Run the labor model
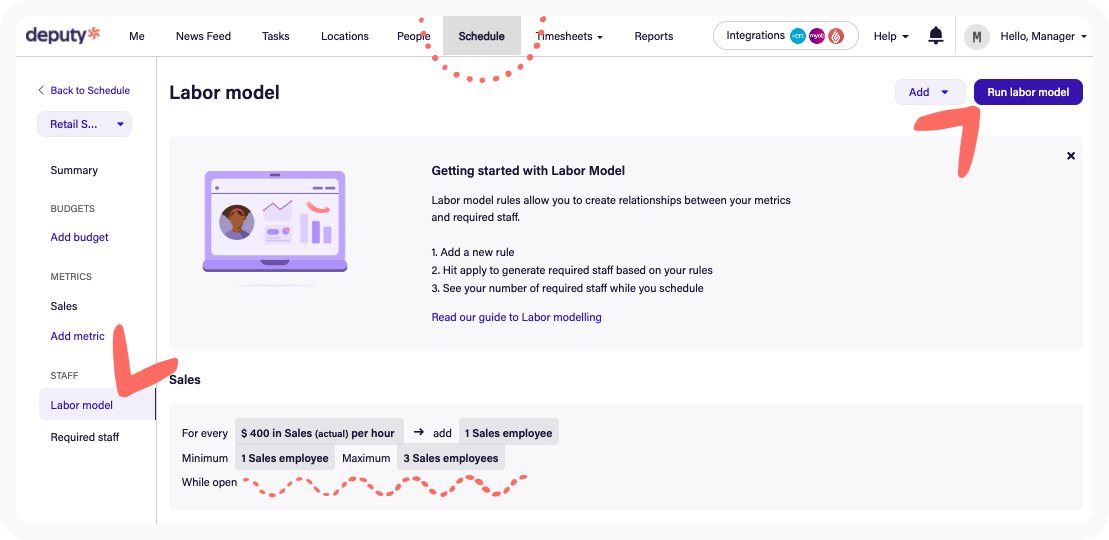Viewport: 1109px width, 540px height. tap(1028, 92)
